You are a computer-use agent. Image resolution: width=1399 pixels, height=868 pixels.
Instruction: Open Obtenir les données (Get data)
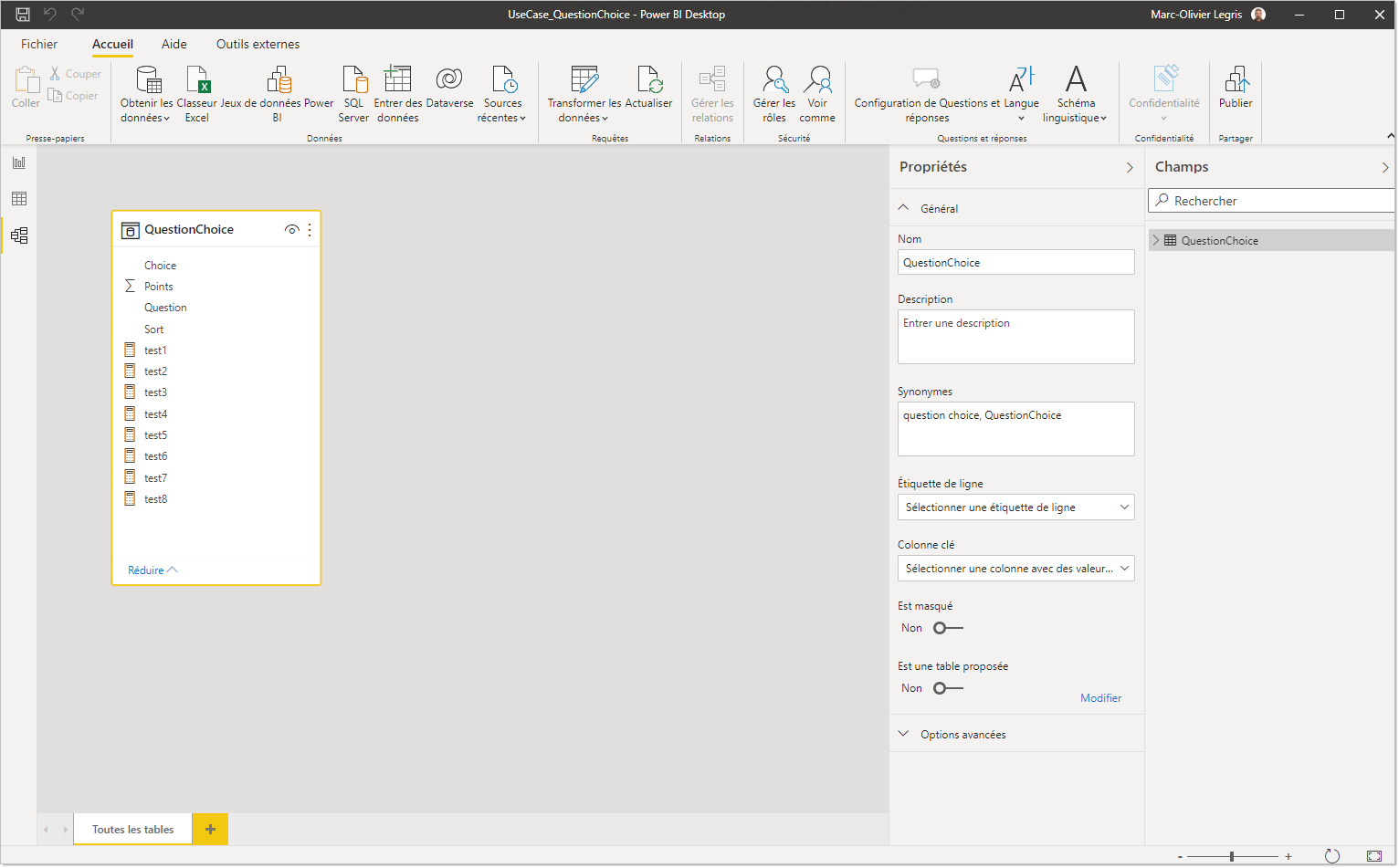coord(146,94)
